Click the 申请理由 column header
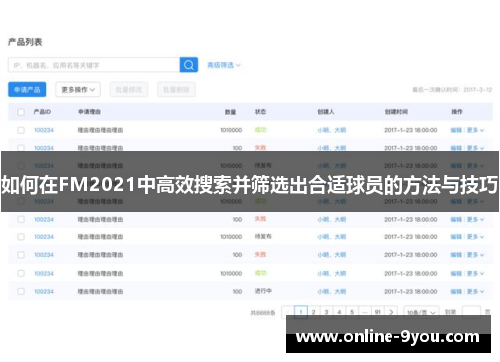Screen dimensions: 500x362 (x=89, y=112)
